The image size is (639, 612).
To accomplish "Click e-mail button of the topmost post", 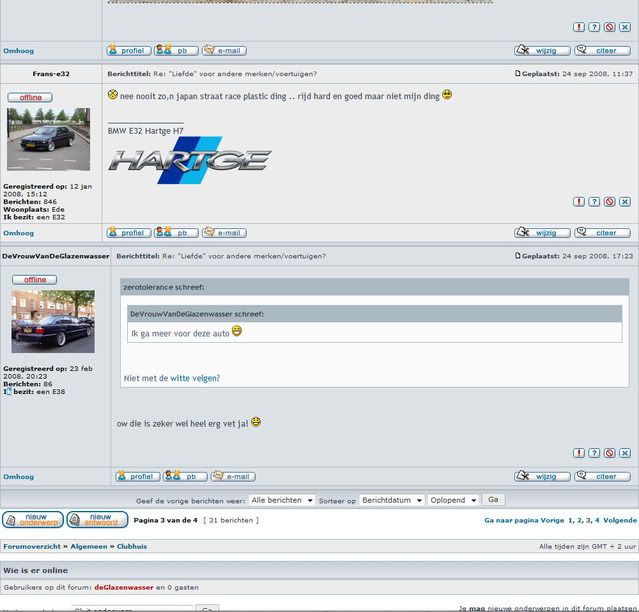I will tap(224, 51).
